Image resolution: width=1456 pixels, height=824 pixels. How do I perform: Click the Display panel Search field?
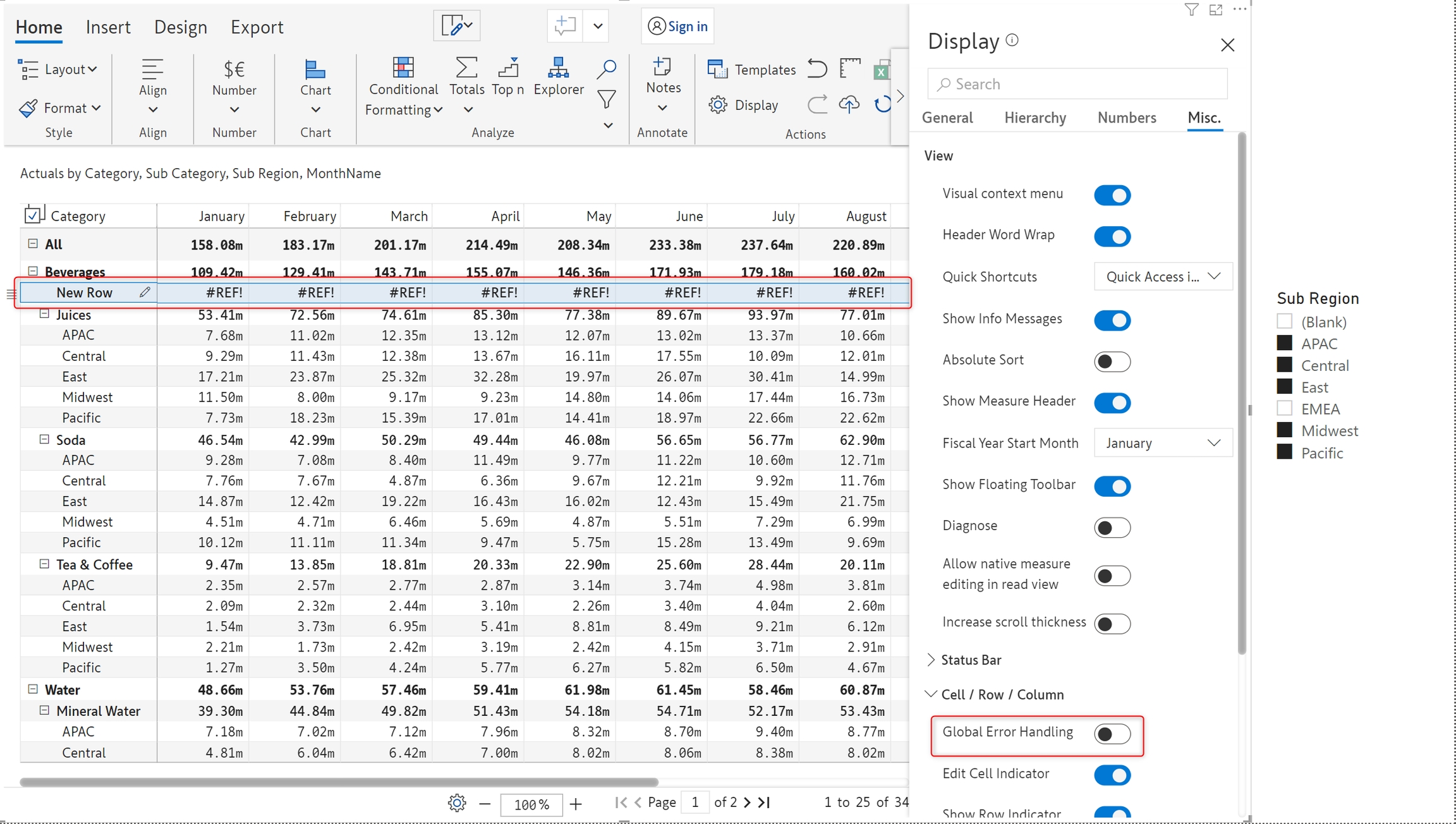1077,84
